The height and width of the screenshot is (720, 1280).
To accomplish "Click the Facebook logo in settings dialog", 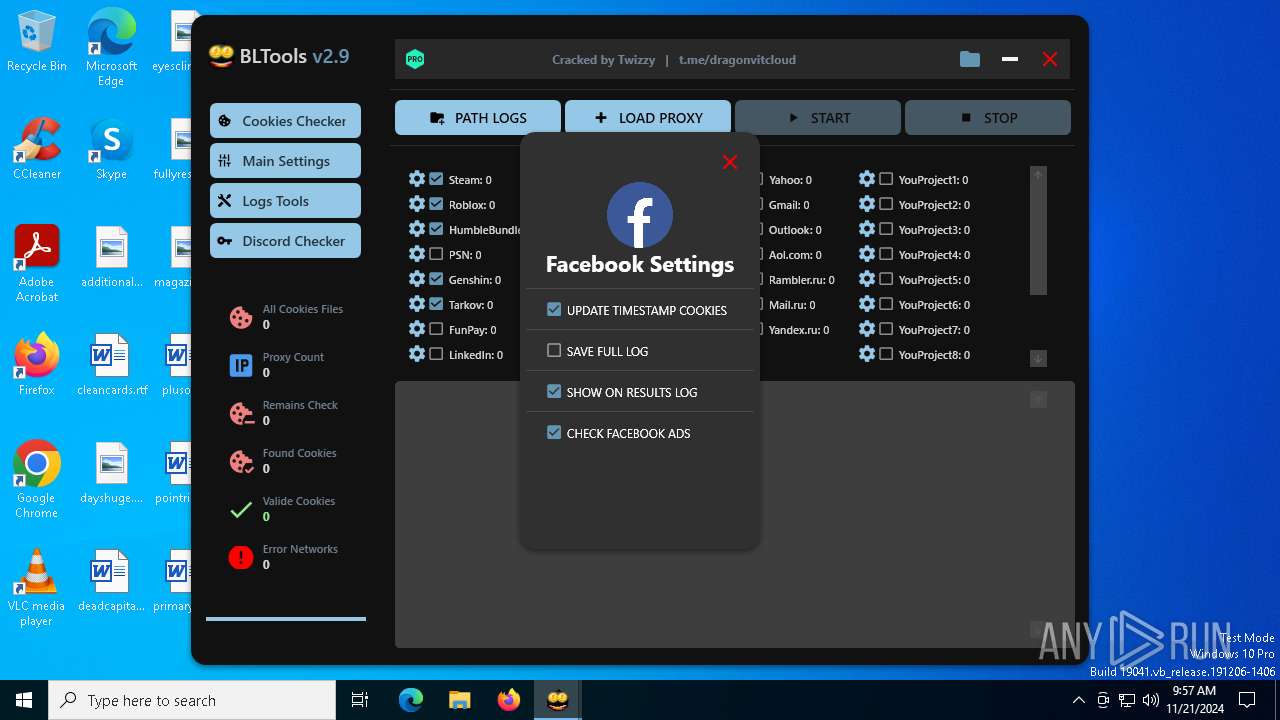I will [640, 215].
